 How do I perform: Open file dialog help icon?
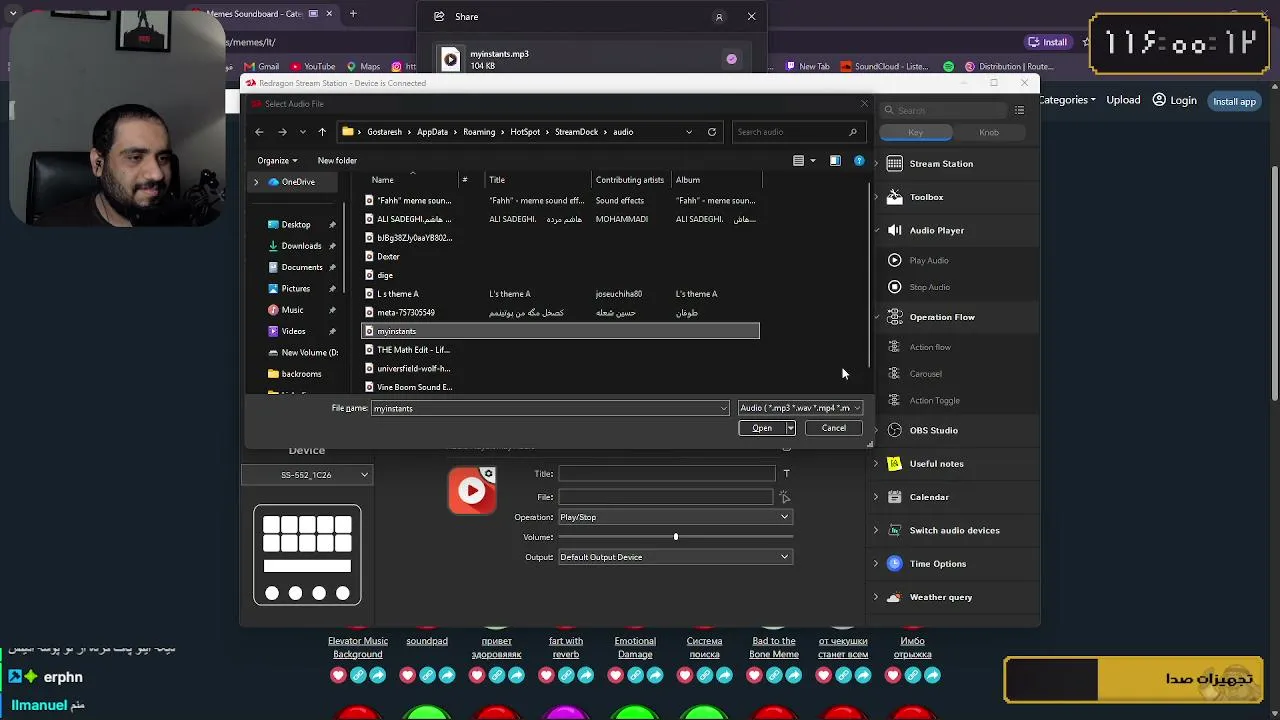[859, 161]
